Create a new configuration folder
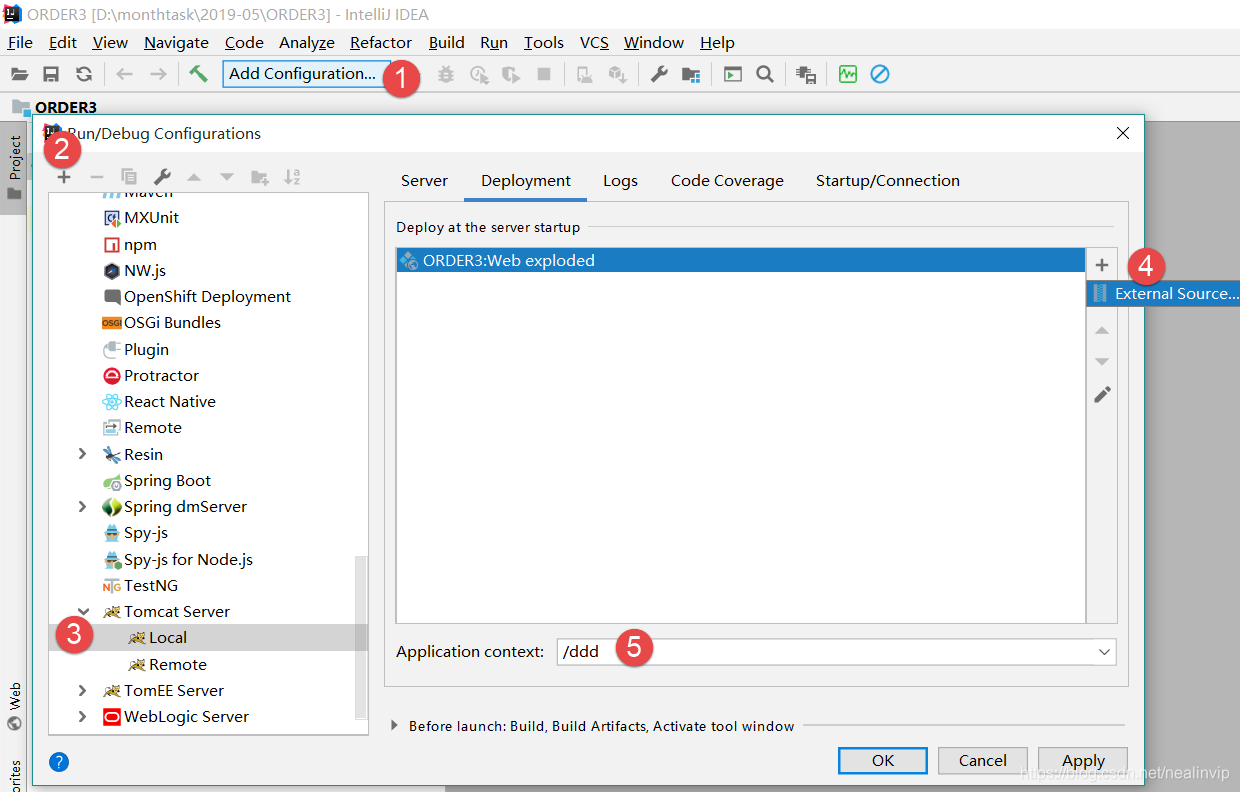Viewport: 1240px width, 792px height. click(260, 177)
